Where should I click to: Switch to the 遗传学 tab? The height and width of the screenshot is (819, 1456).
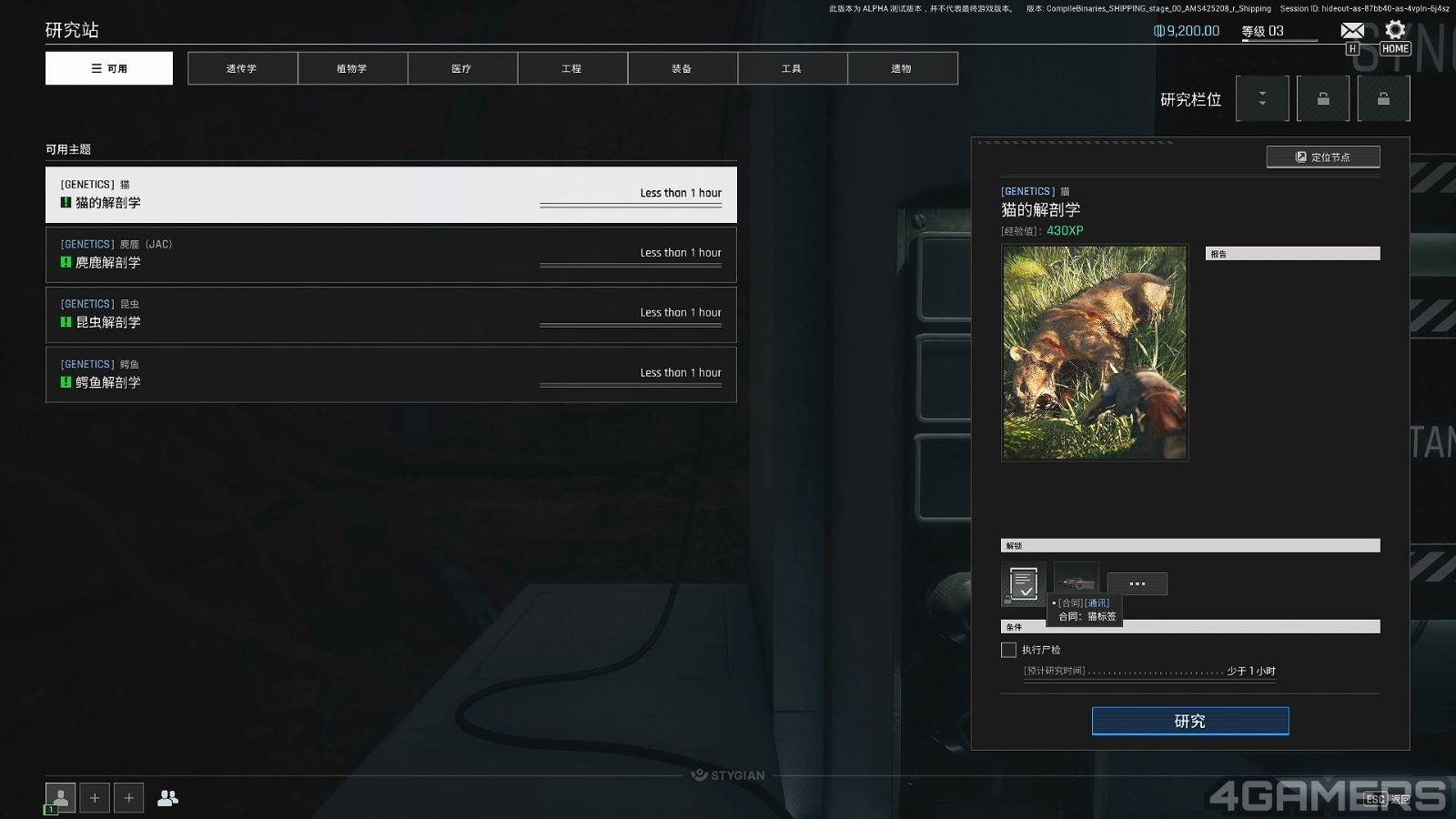click(x=242, y=68)
